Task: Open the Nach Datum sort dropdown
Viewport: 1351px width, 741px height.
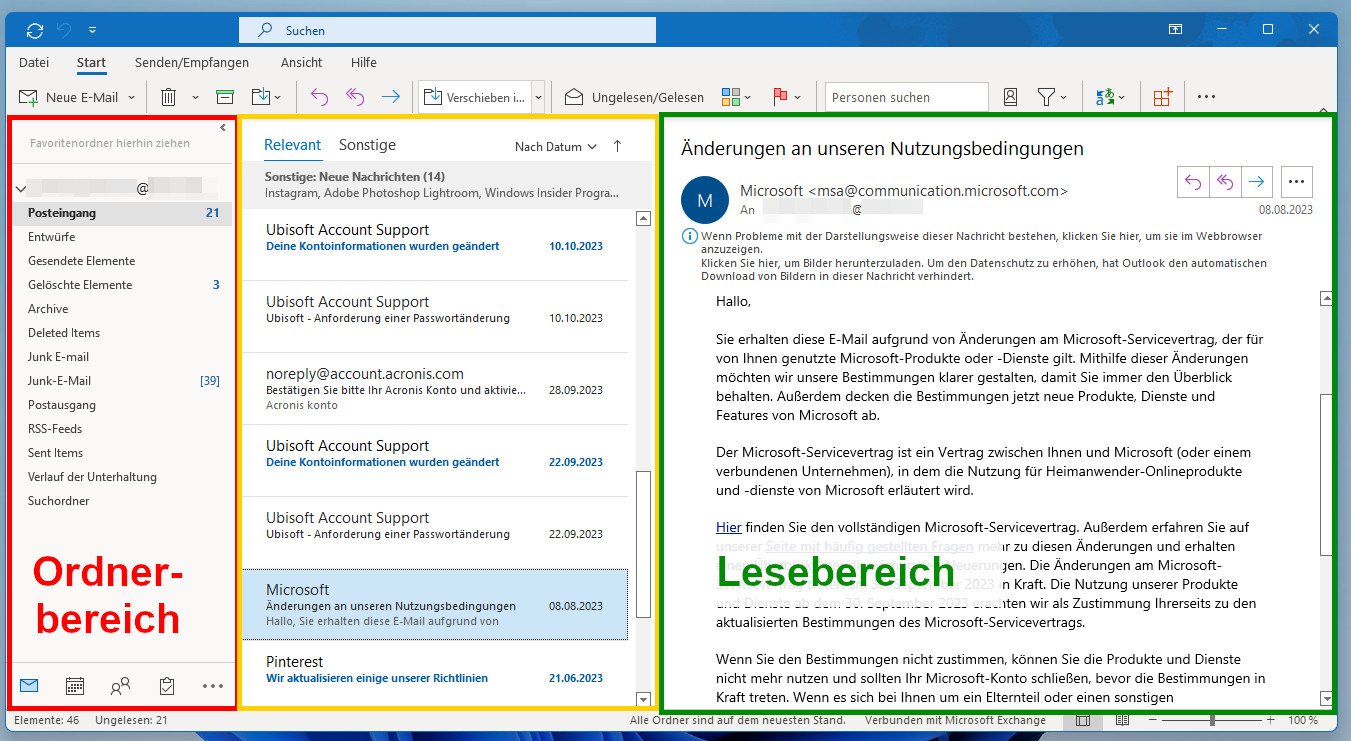Action: pyautogui.click(x=556, y=147)
